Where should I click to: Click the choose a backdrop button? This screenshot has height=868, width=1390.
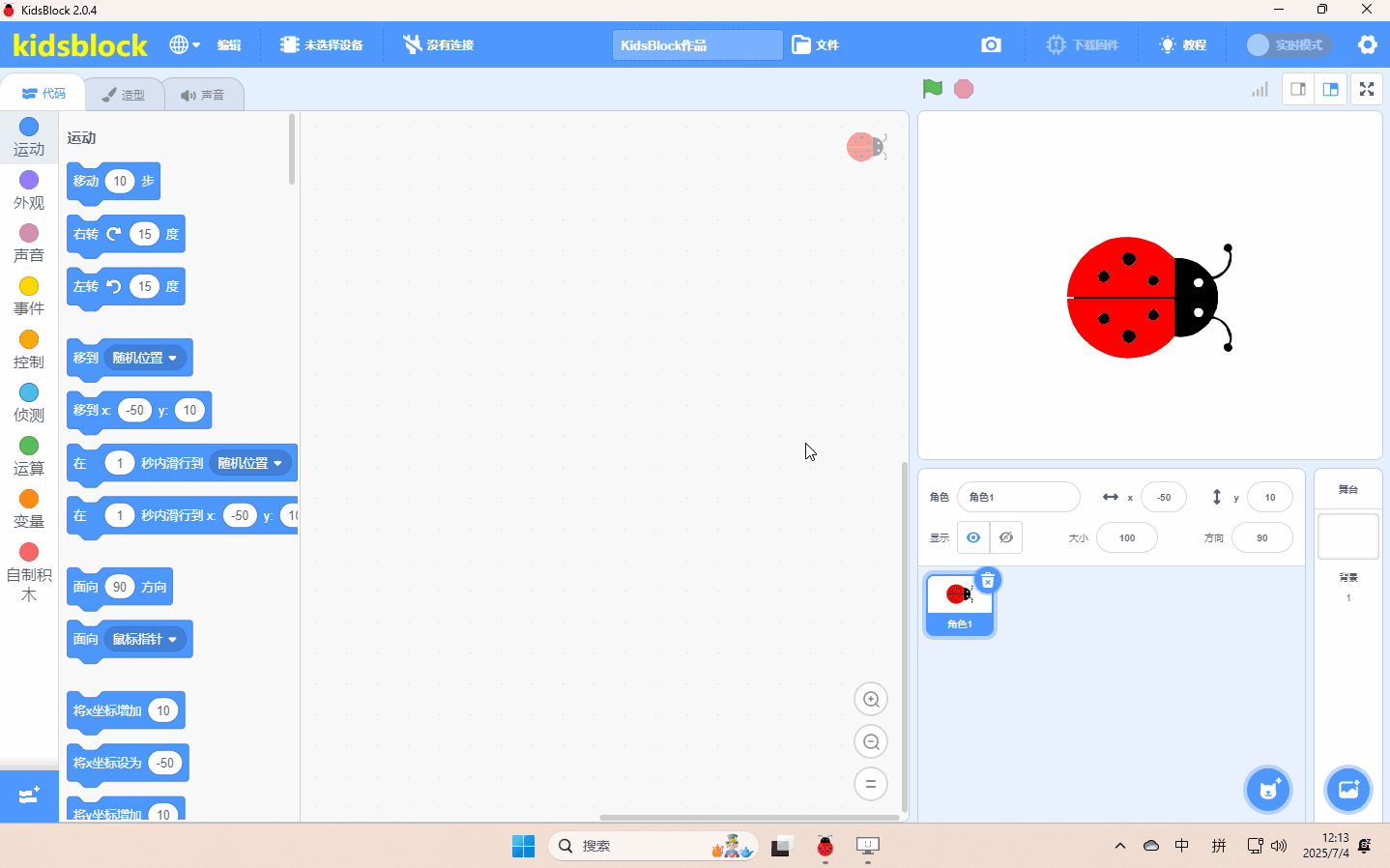tap(1348, 790)
